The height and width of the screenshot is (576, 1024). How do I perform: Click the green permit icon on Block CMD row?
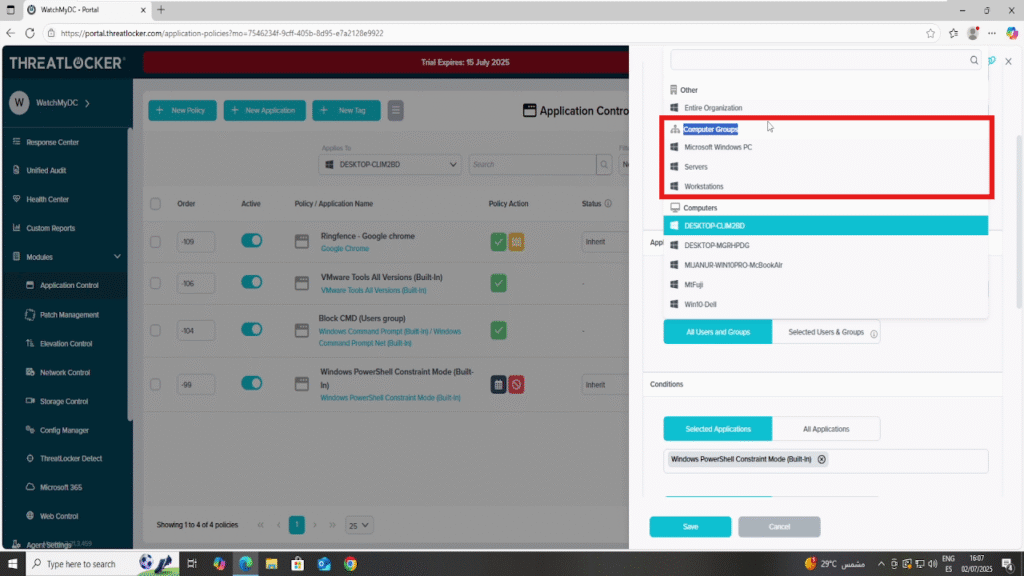point(498,330)
